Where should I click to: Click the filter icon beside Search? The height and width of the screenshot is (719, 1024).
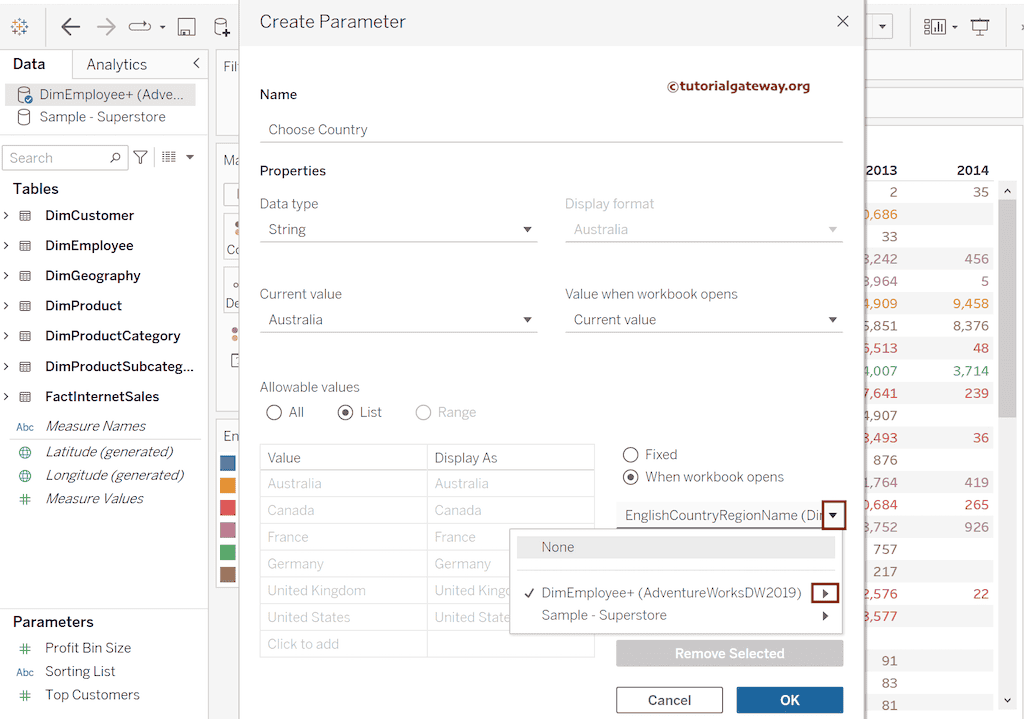(141, 157)
